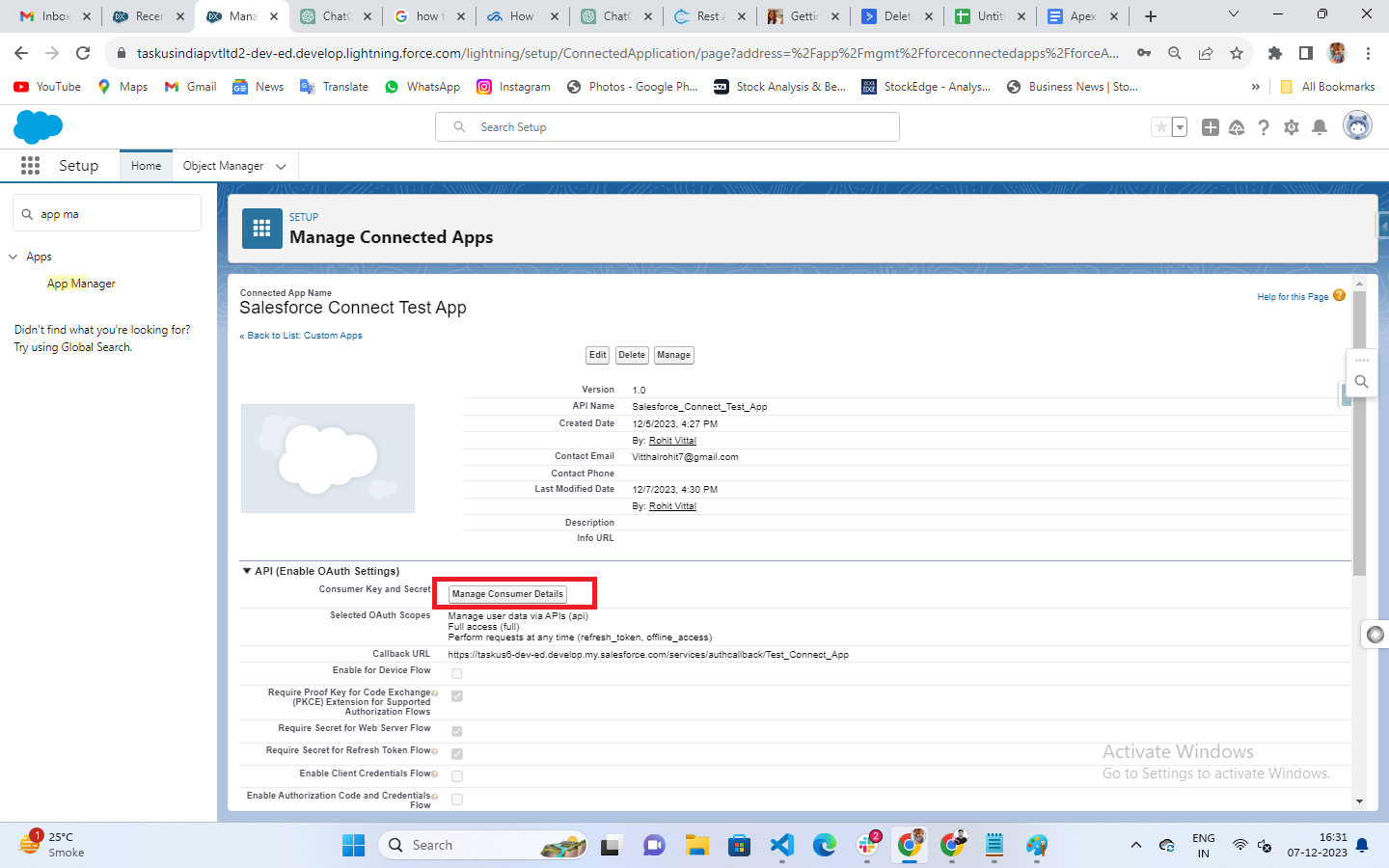This screenshot has height=868, width=1389.
Task: Click the Windows taskbar Search box
Action: (482, 846)
